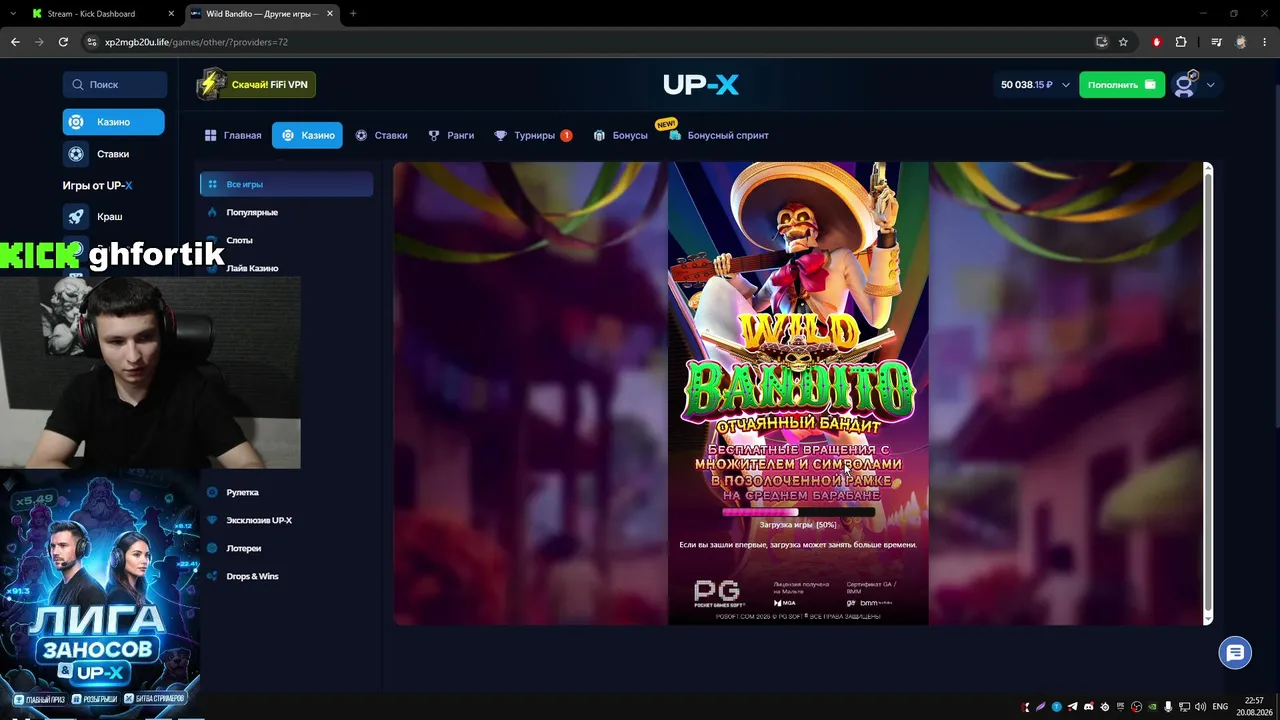Open the media control icon in the toolbar
This screenshot has height=720, width=1280.
pyautogui.click(x=1216, y=42)
